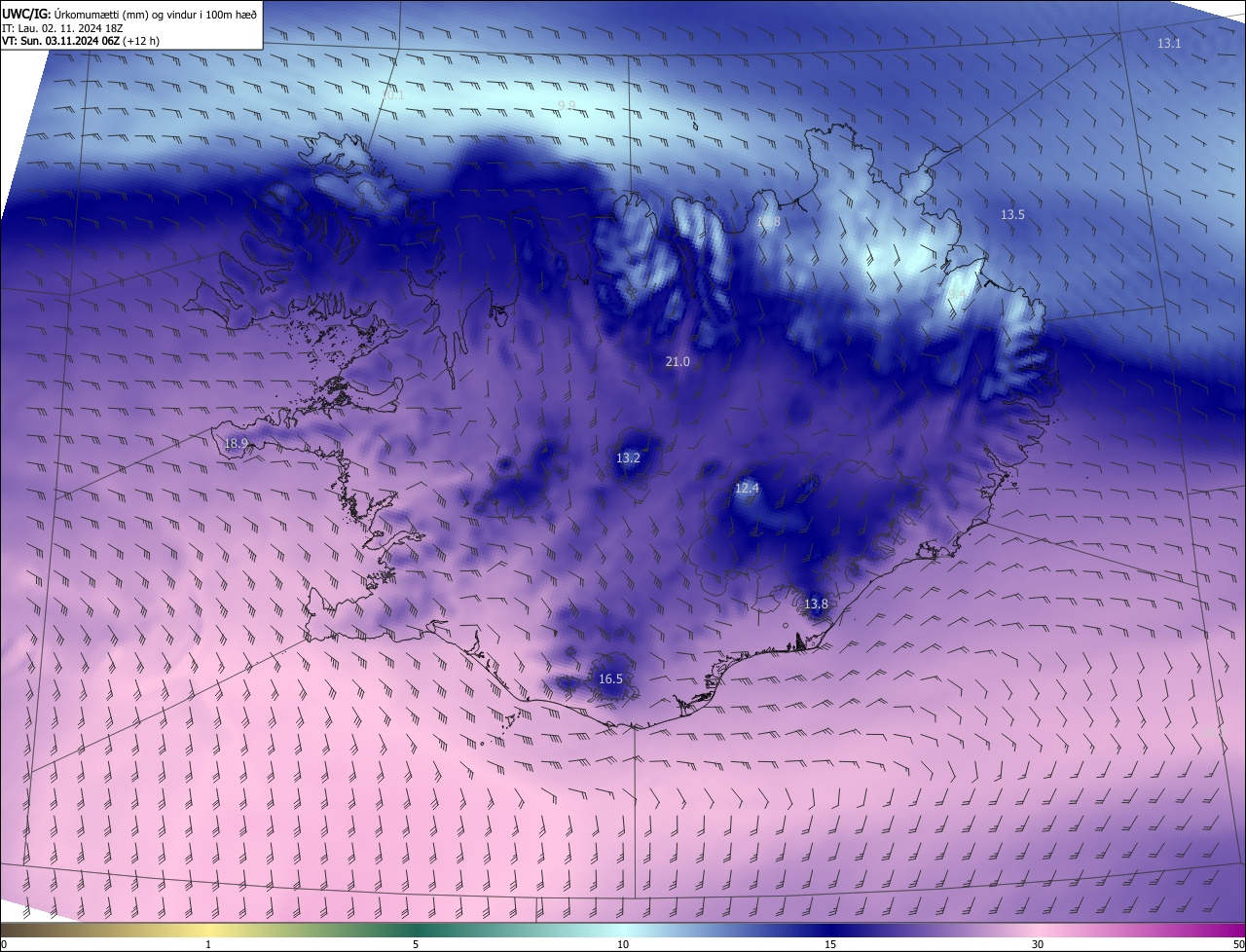Click the 10.1 value label over the northern sea
Viewport: 1246px width, 952px height.
(x=392, y=95)
